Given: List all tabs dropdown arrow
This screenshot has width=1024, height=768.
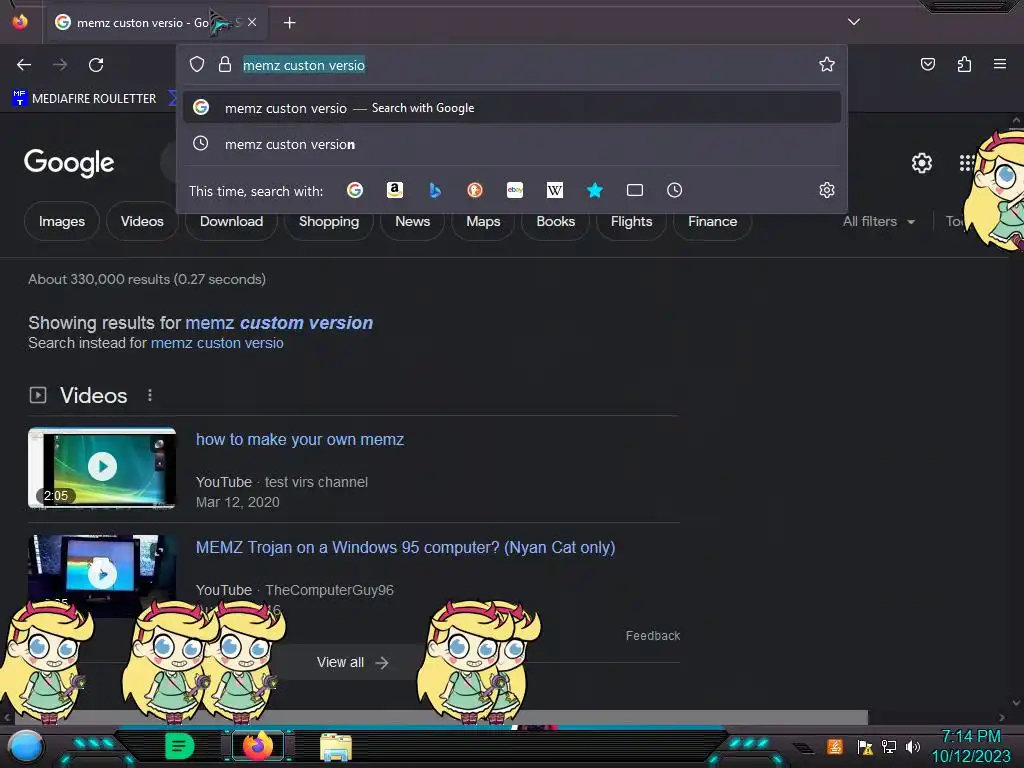Looking at the screenshot, I should pyautogui.click(x=854, y=22).
